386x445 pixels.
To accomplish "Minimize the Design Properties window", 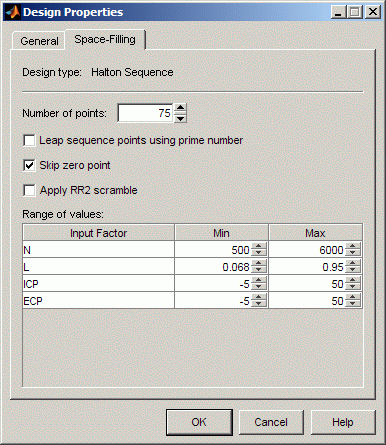I will 338,12.
